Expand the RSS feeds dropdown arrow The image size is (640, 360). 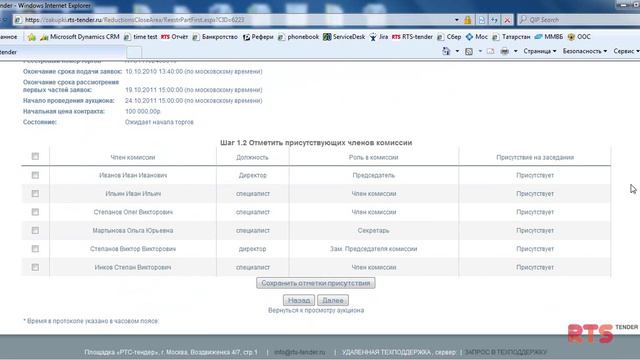(x=480, y=51)
